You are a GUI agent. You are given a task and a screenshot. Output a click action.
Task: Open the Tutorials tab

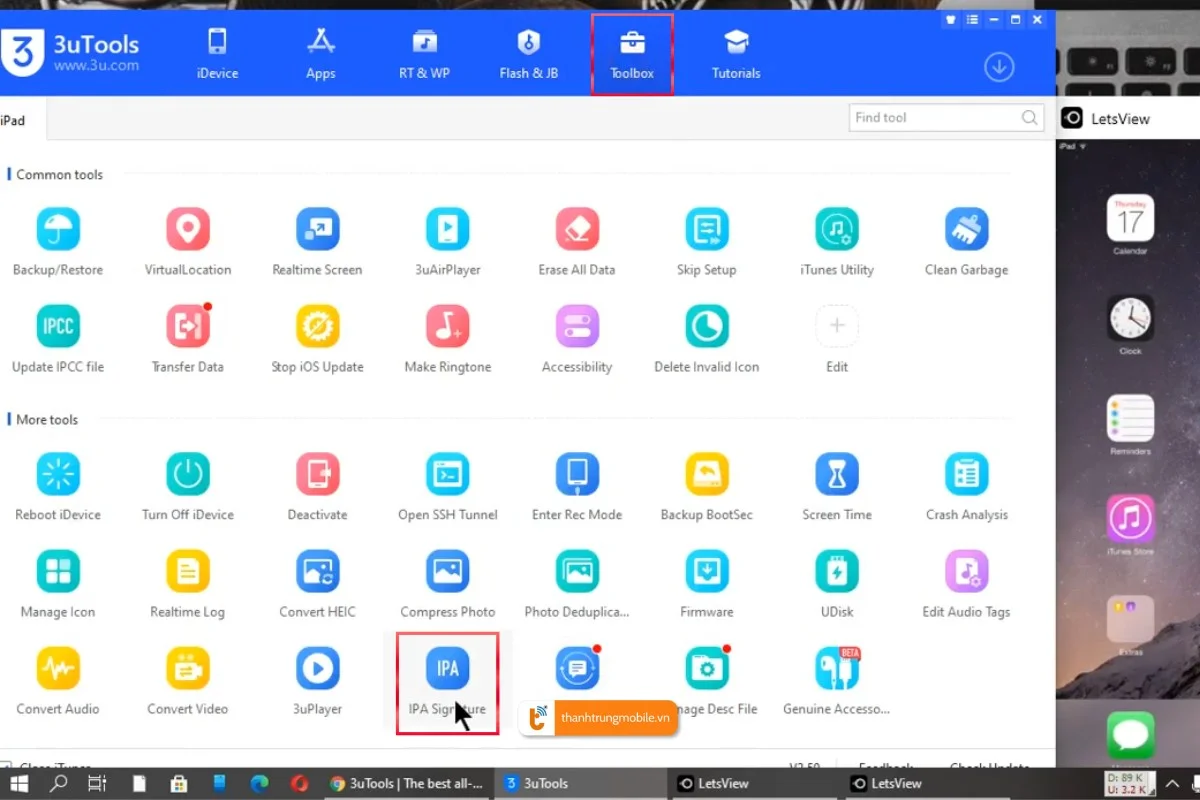tap(736, 54)
